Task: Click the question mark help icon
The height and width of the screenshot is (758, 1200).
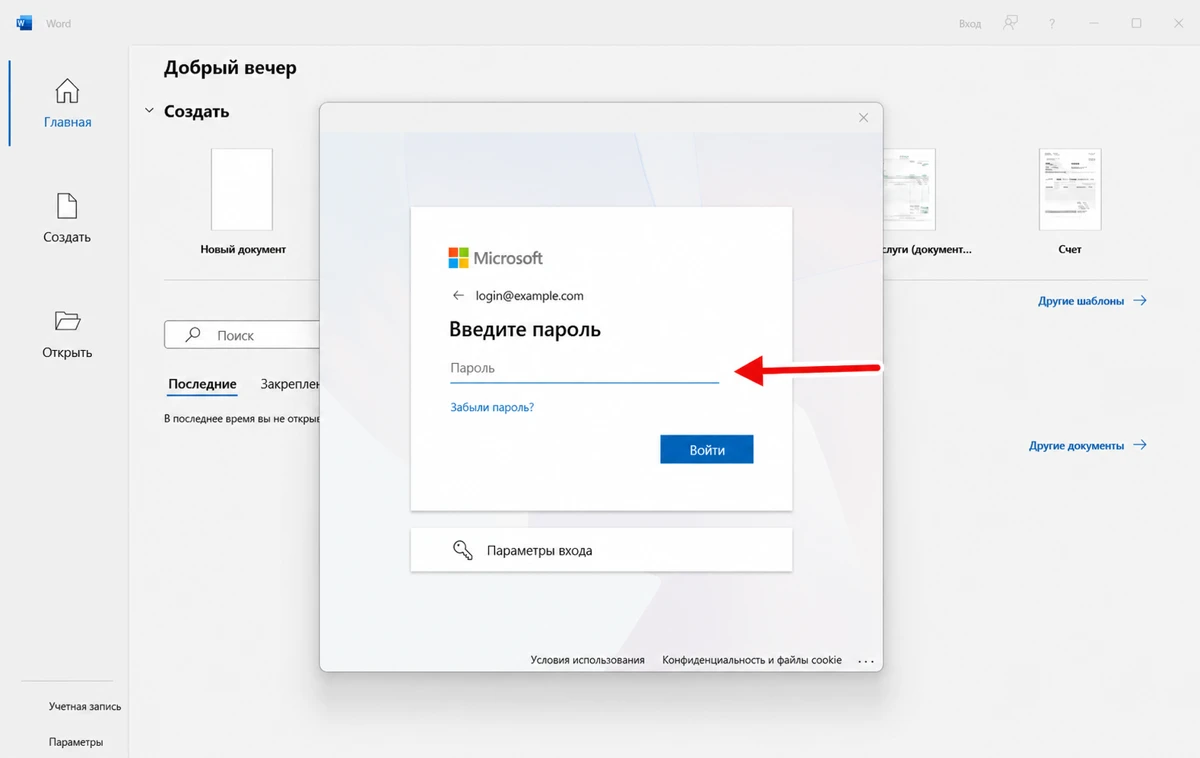Action: pyautogui.click(x=1051, y=23)
